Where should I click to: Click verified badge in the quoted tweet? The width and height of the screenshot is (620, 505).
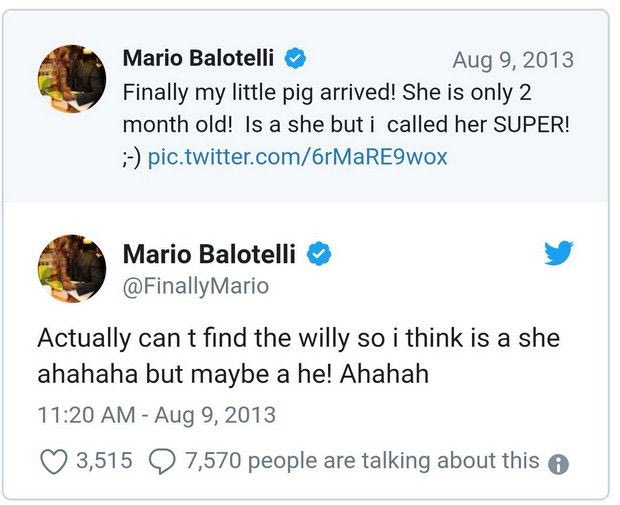coord(295,59)
